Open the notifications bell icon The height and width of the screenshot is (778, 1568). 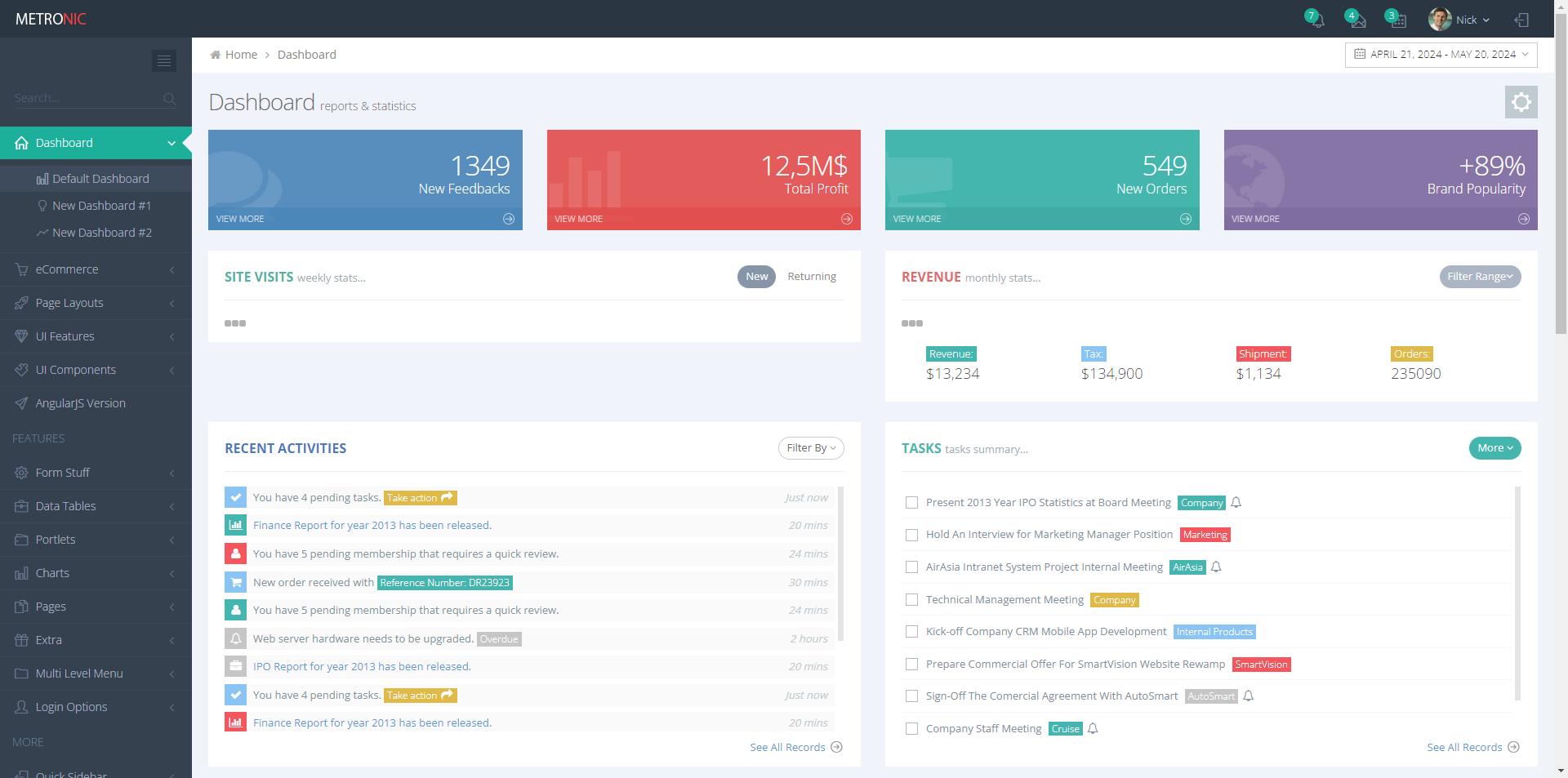coord(1316,20)
